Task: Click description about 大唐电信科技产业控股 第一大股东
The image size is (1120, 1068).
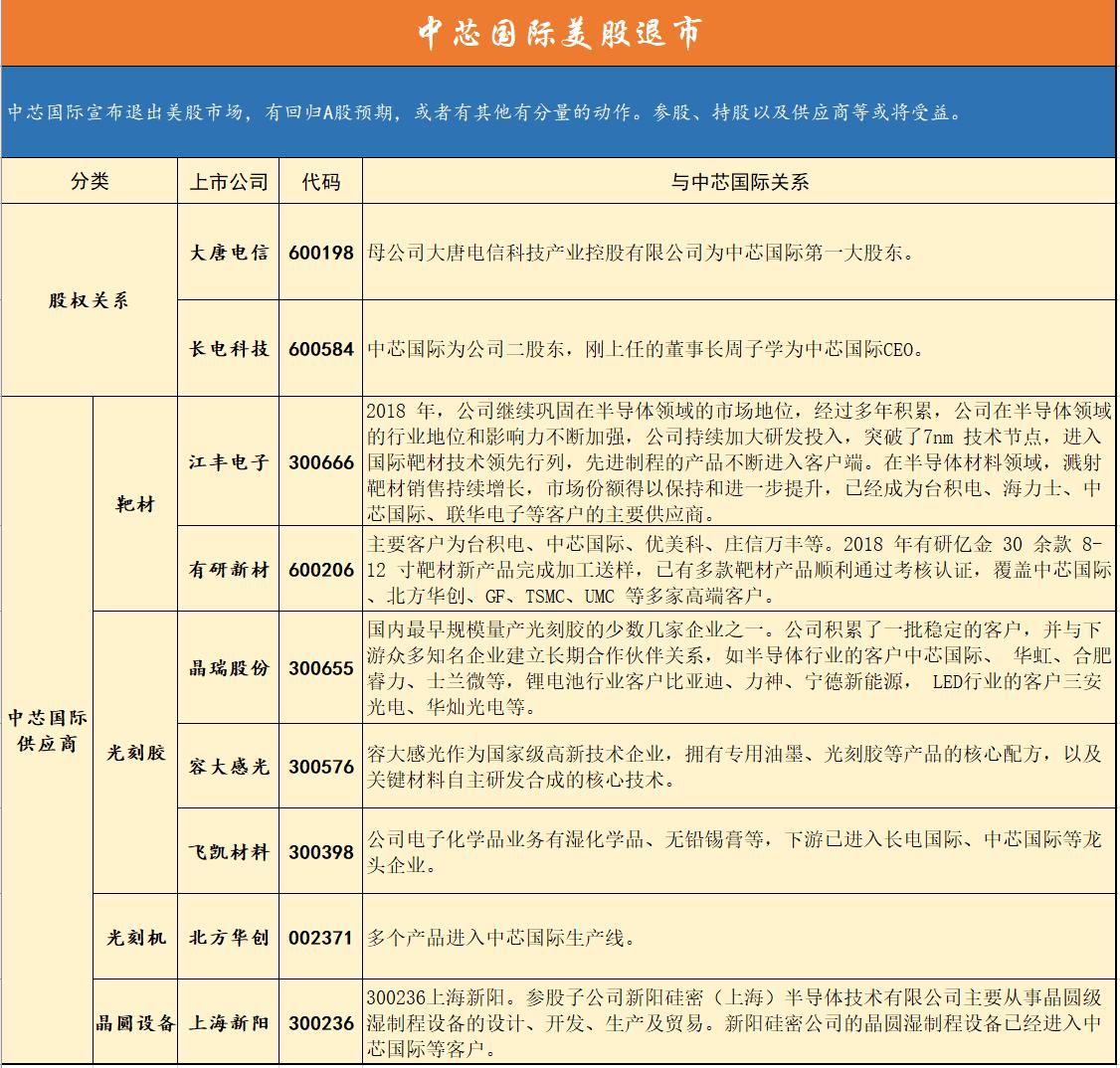Action: point(641,252)
